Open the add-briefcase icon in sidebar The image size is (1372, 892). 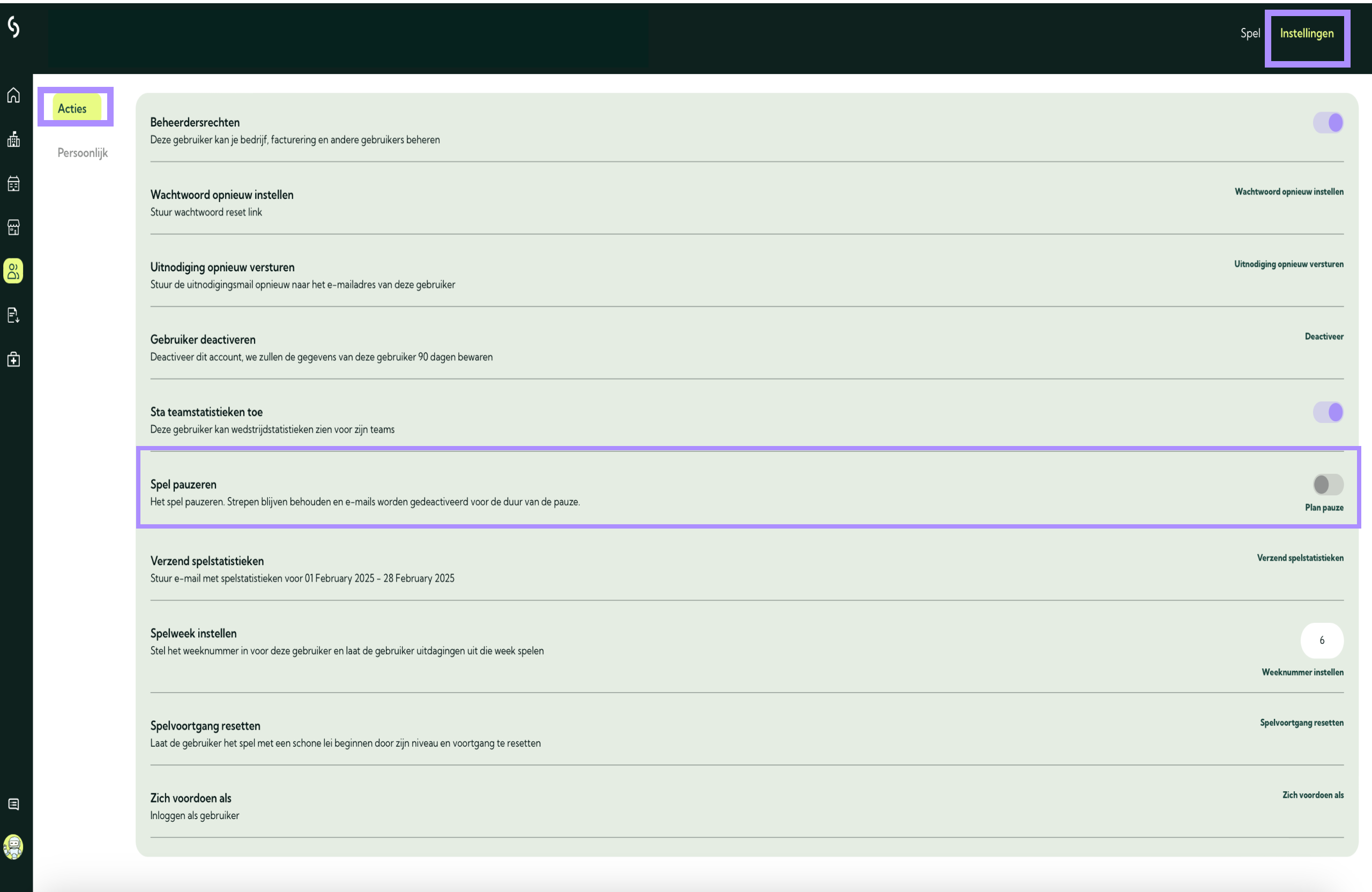pos(14,359)
